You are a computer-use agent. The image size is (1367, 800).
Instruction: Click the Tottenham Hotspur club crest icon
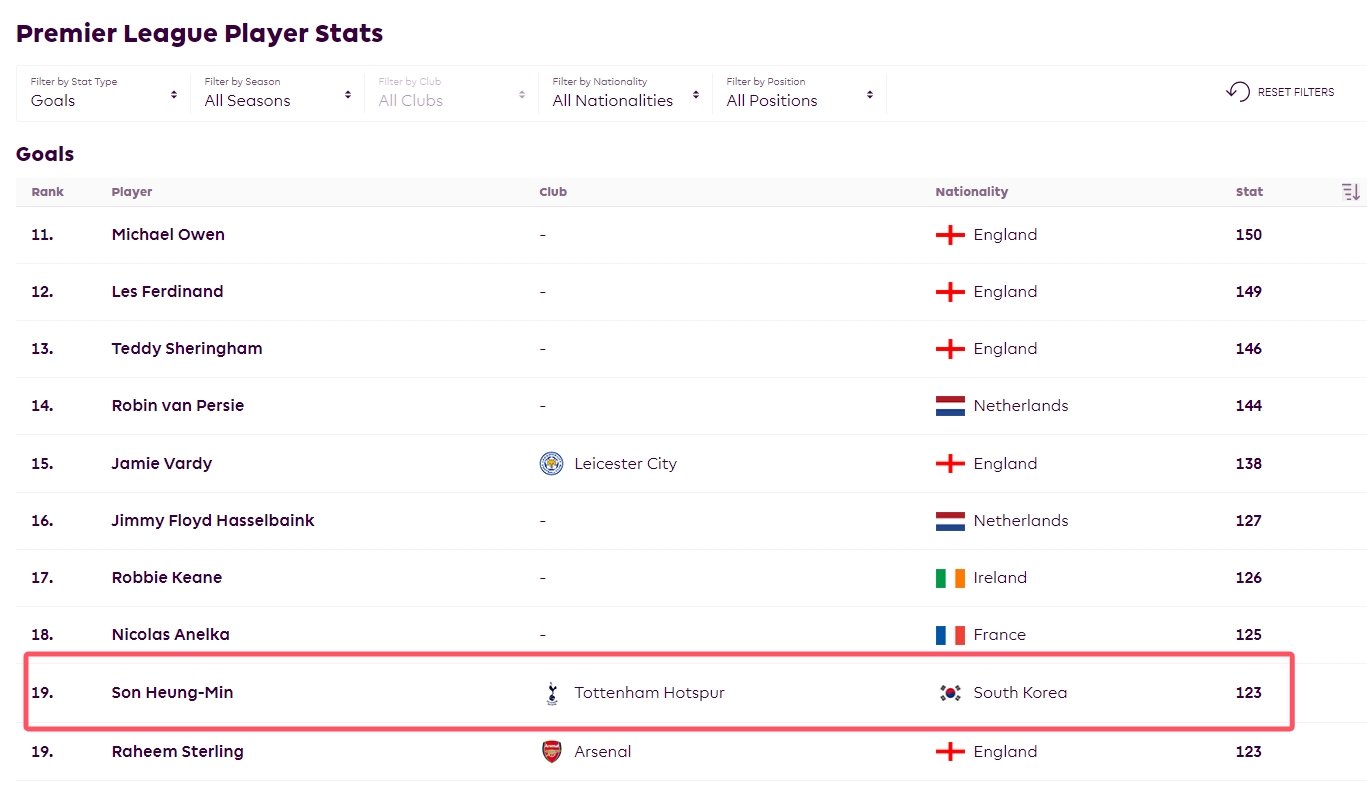(x=551, y=693)
